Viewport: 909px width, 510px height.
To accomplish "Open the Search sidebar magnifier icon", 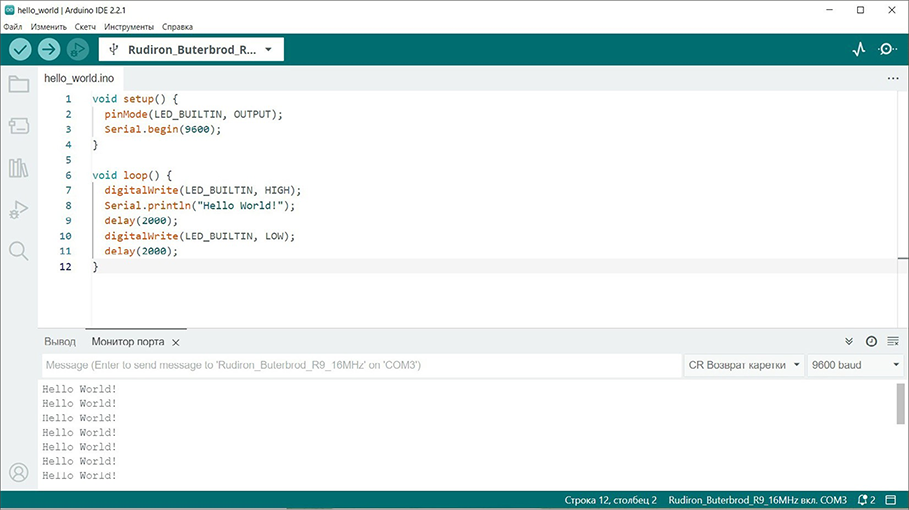I will click(19, 251).
